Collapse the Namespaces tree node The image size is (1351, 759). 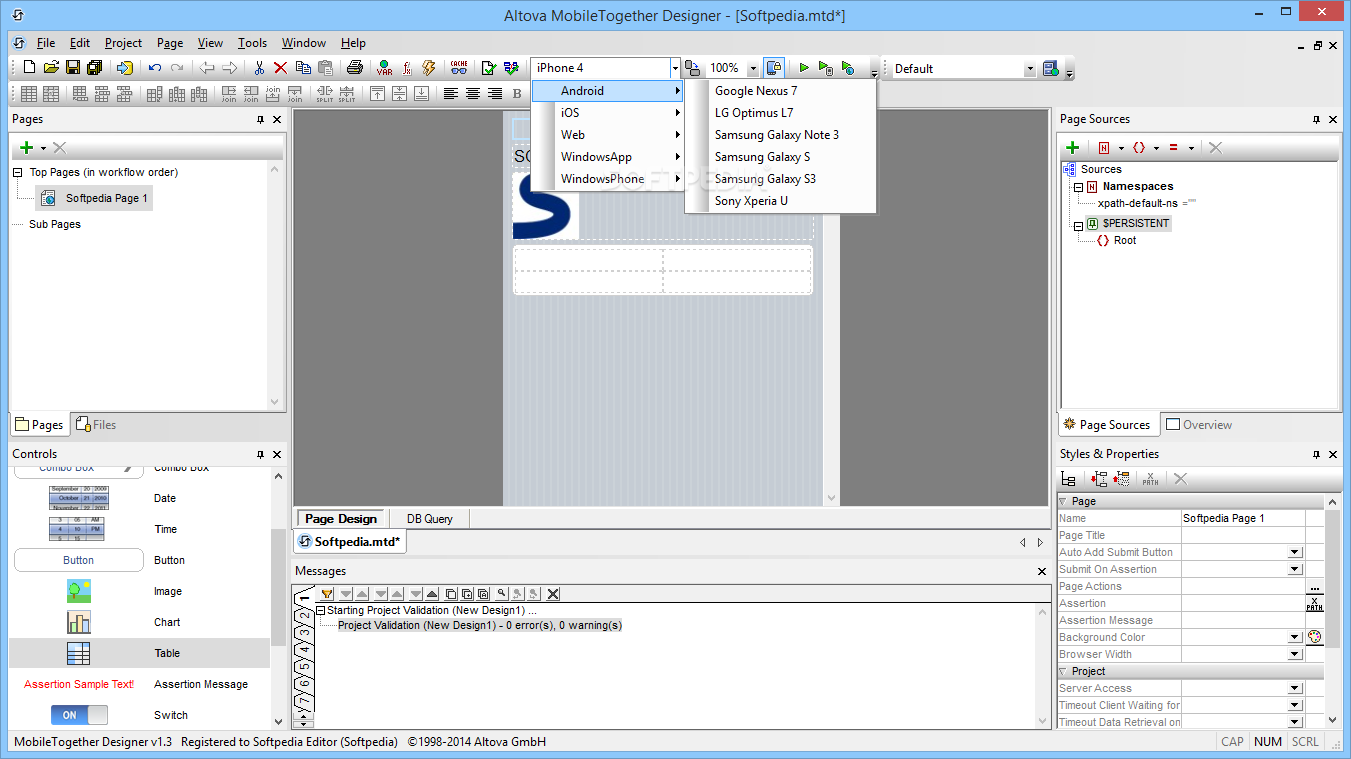click(x=1079, y=187)
